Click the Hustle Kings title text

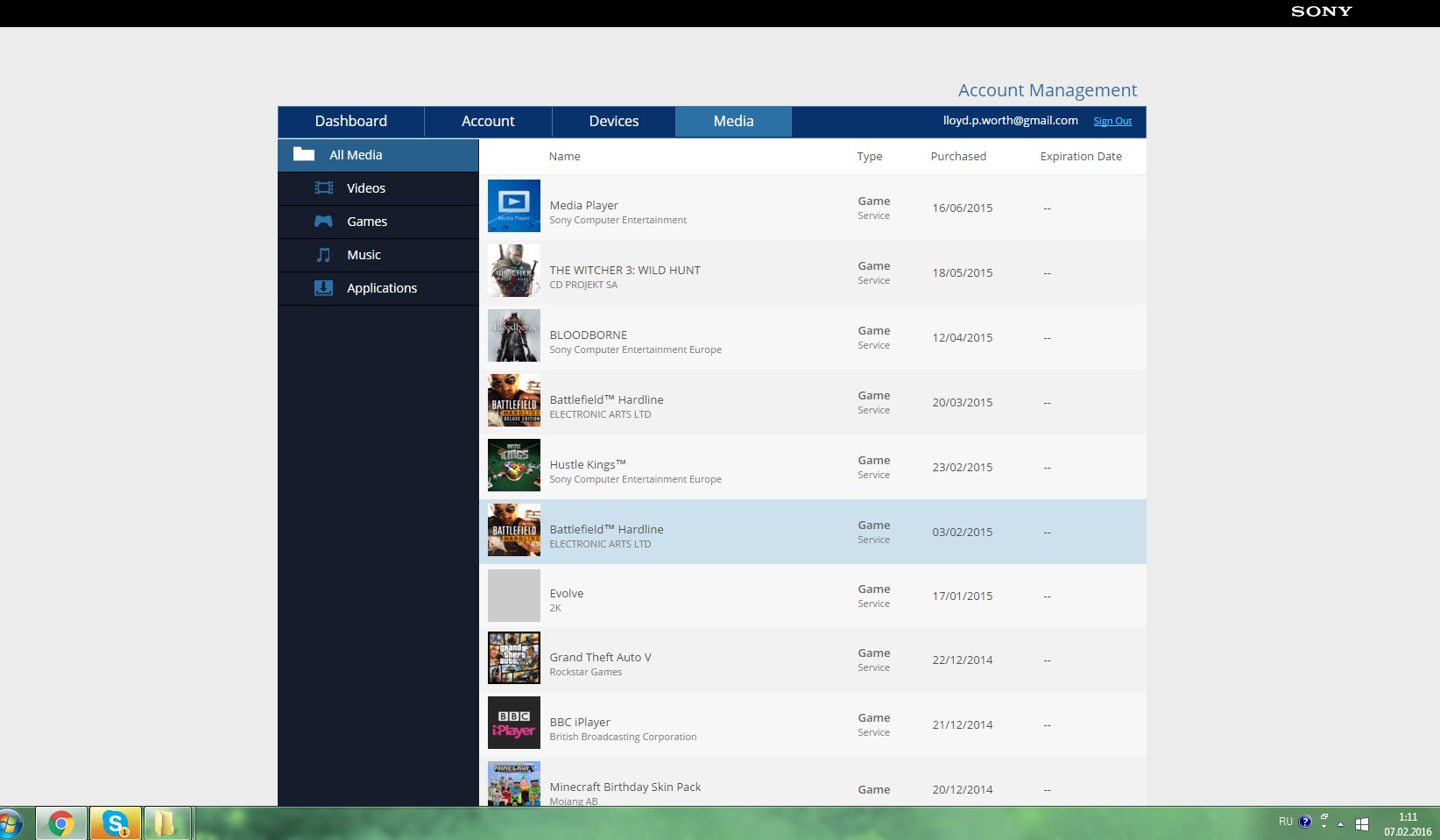588,464
